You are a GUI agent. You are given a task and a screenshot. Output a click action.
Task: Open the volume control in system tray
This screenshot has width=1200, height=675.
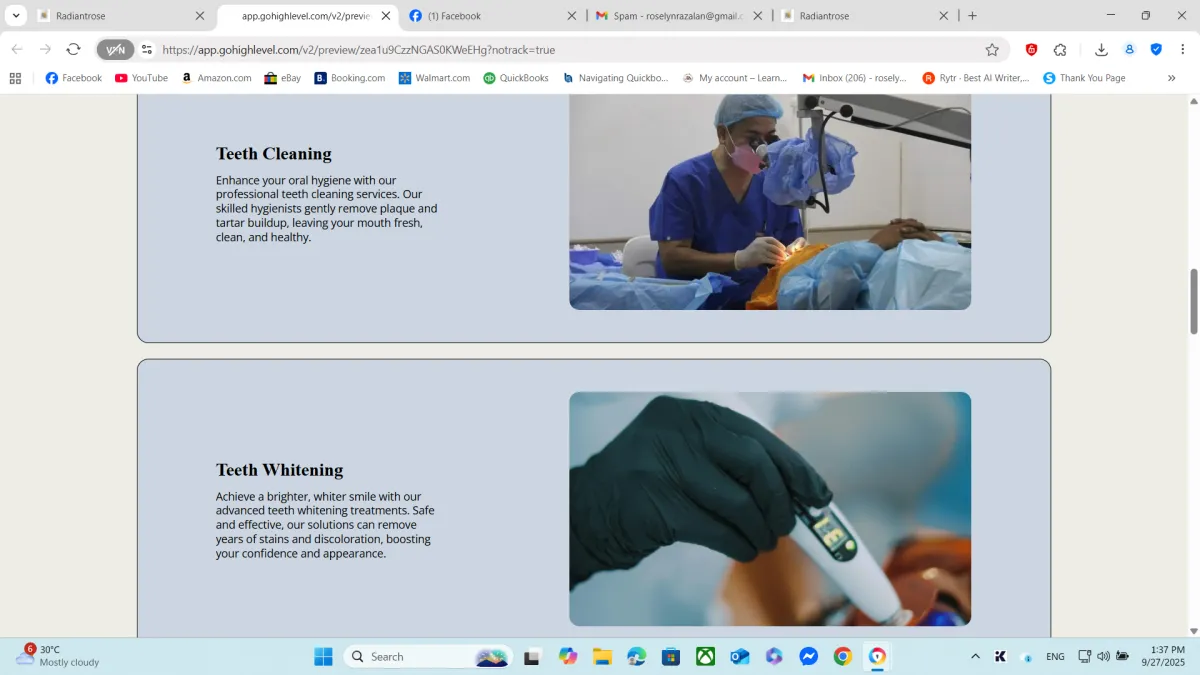[x=1103, y=657]
